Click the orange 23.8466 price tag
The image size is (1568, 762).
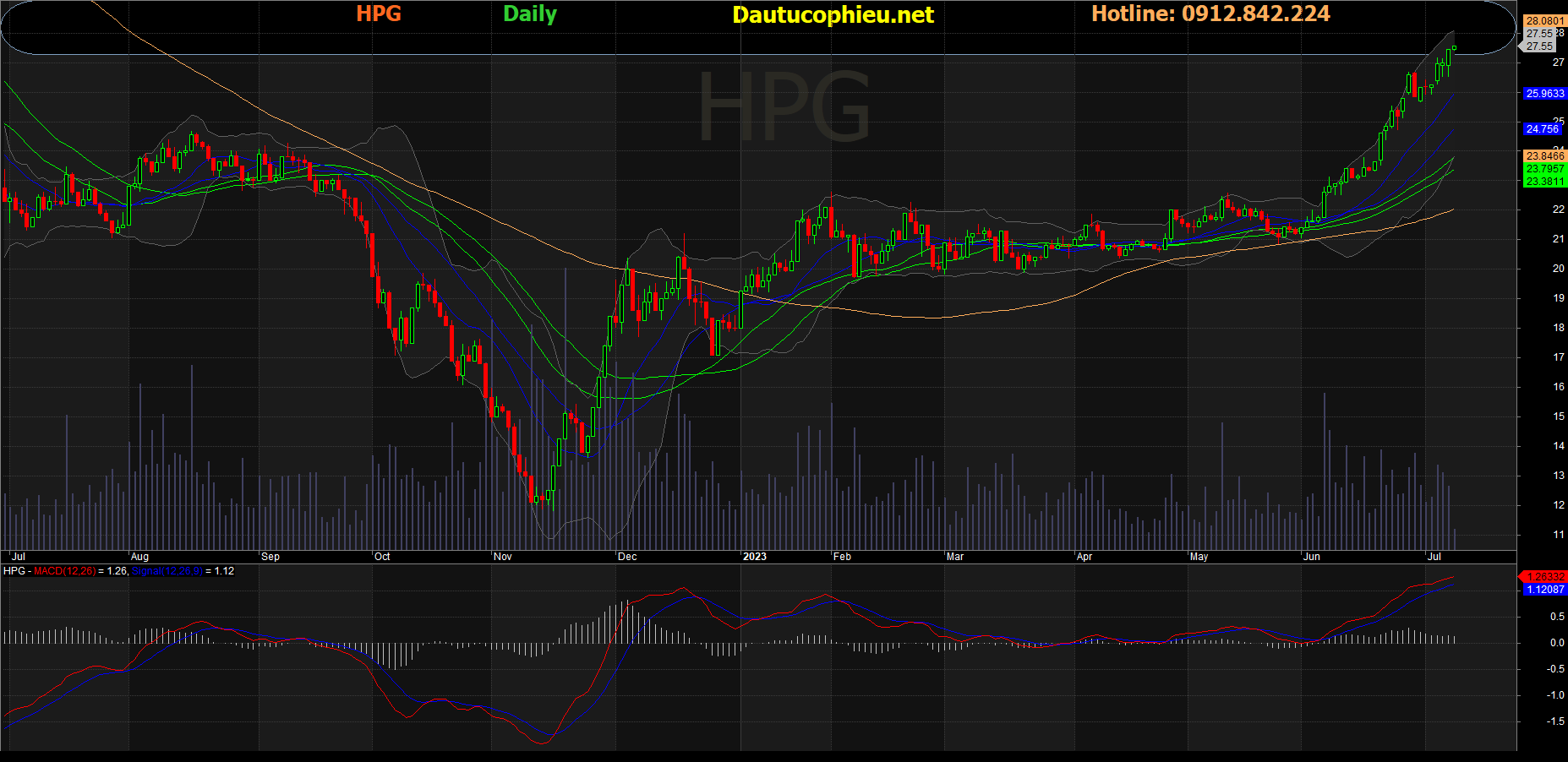pyautogui.click(x=1544, y=156)
